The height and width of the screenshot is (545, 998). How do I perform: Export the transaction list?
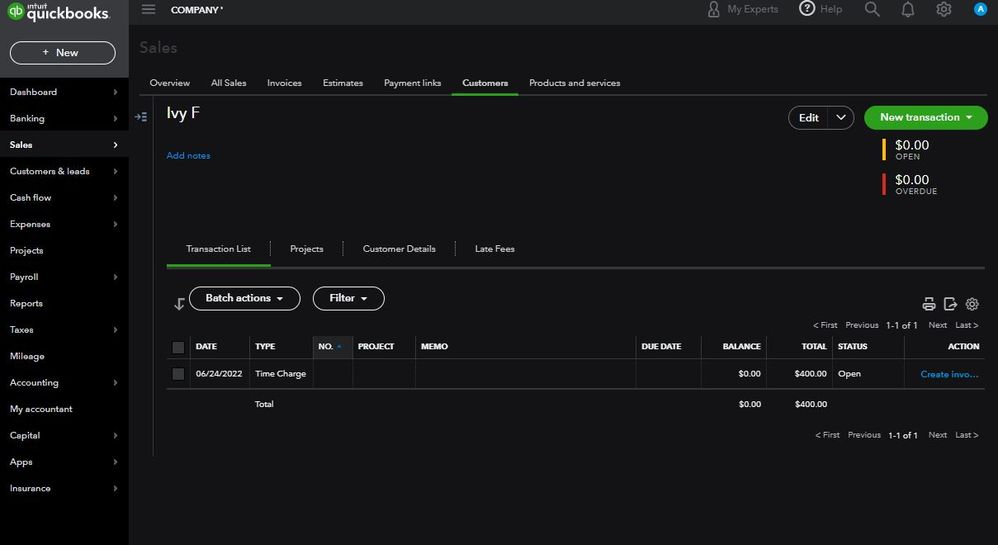(950, 304)
